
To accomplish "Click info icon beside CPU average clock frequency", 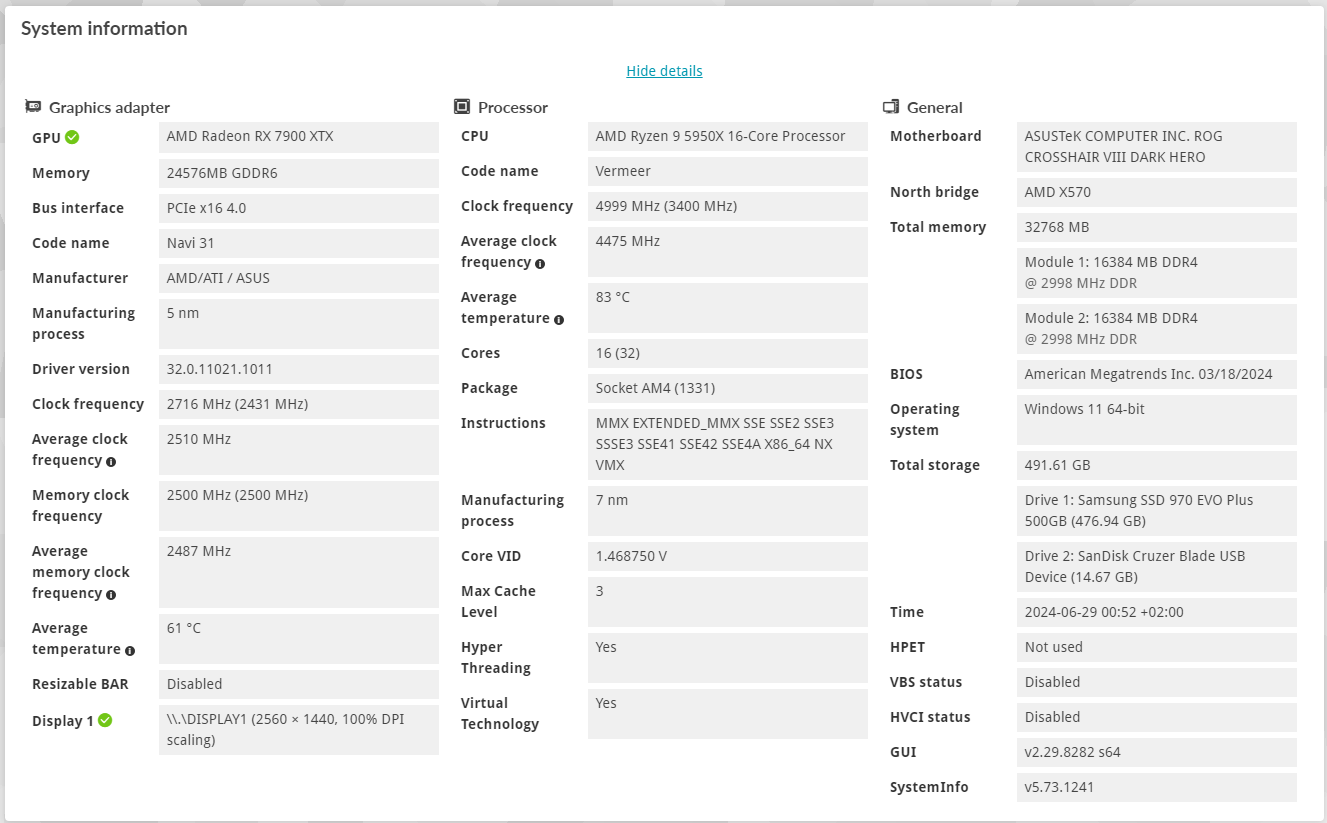I will (x=540, y=263).
